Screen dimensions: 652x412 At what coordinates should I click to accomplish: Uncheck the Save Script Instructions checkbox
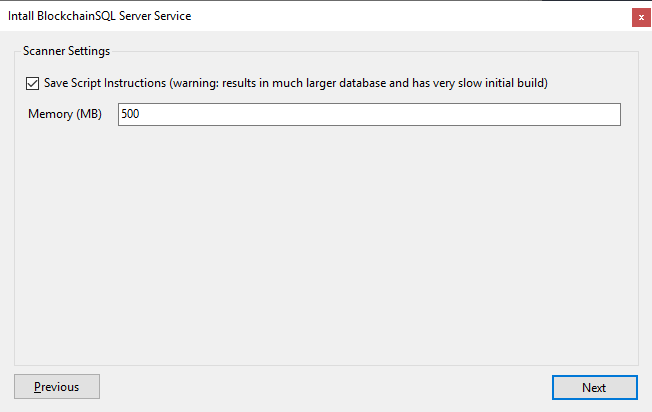click(32, 84)
